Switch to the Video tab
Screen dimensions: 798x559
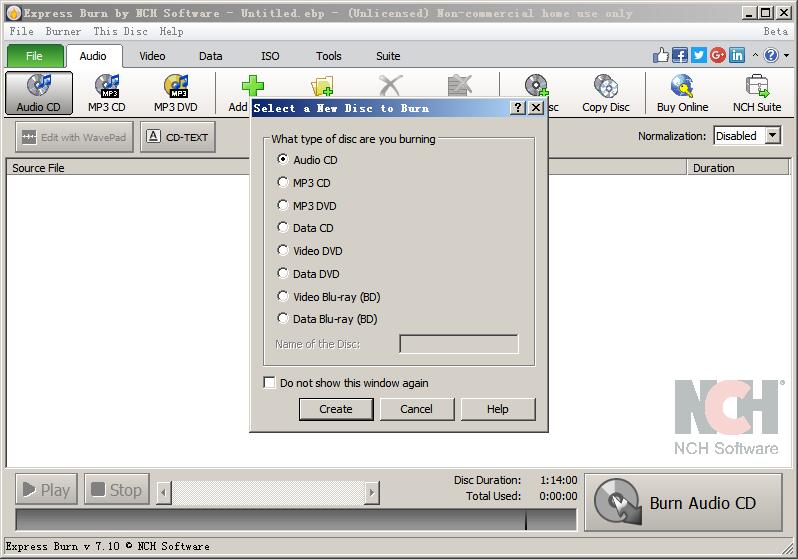[x=152, y=55]
